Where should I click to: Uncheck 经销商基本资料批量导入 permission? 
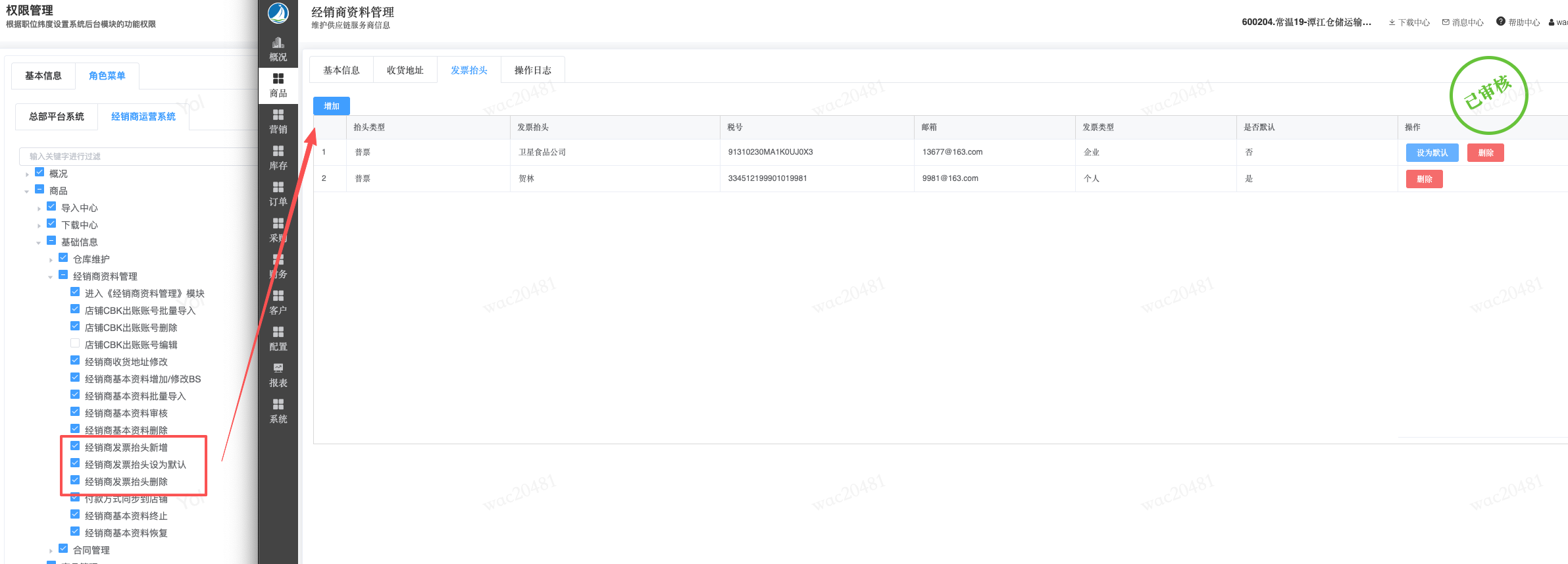coord(75,395)
